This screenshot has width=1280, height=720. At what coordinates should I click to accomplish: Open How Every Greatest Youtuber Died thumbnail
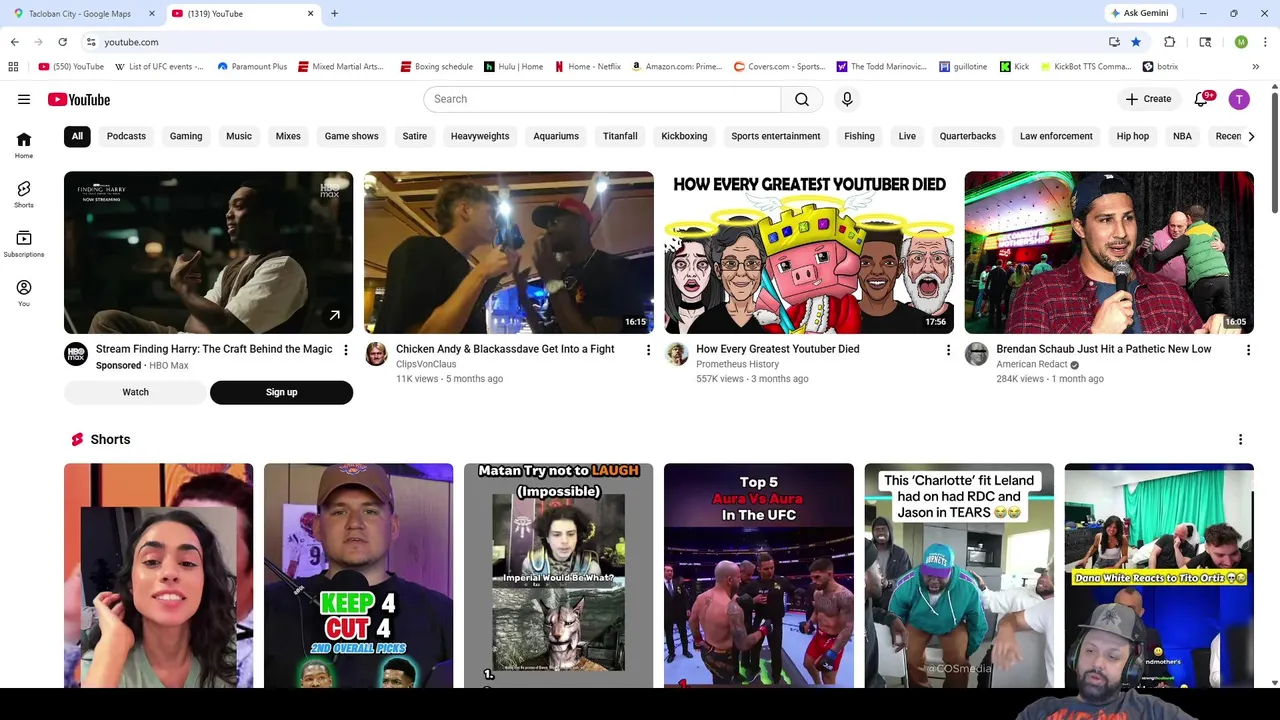[x=809, y=252]
